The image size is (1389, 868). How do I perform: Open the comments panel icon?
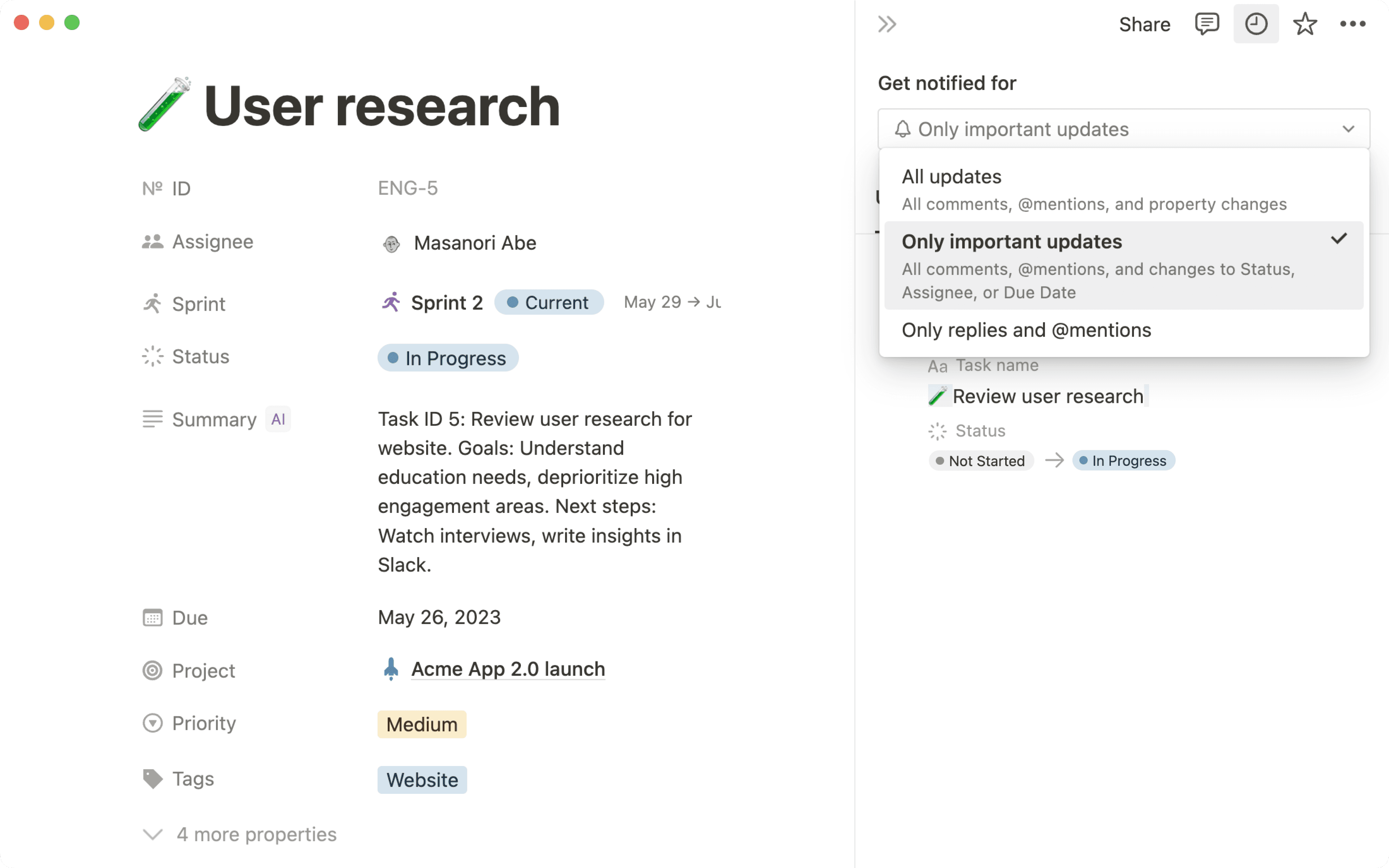click(x=1206, y=24)
